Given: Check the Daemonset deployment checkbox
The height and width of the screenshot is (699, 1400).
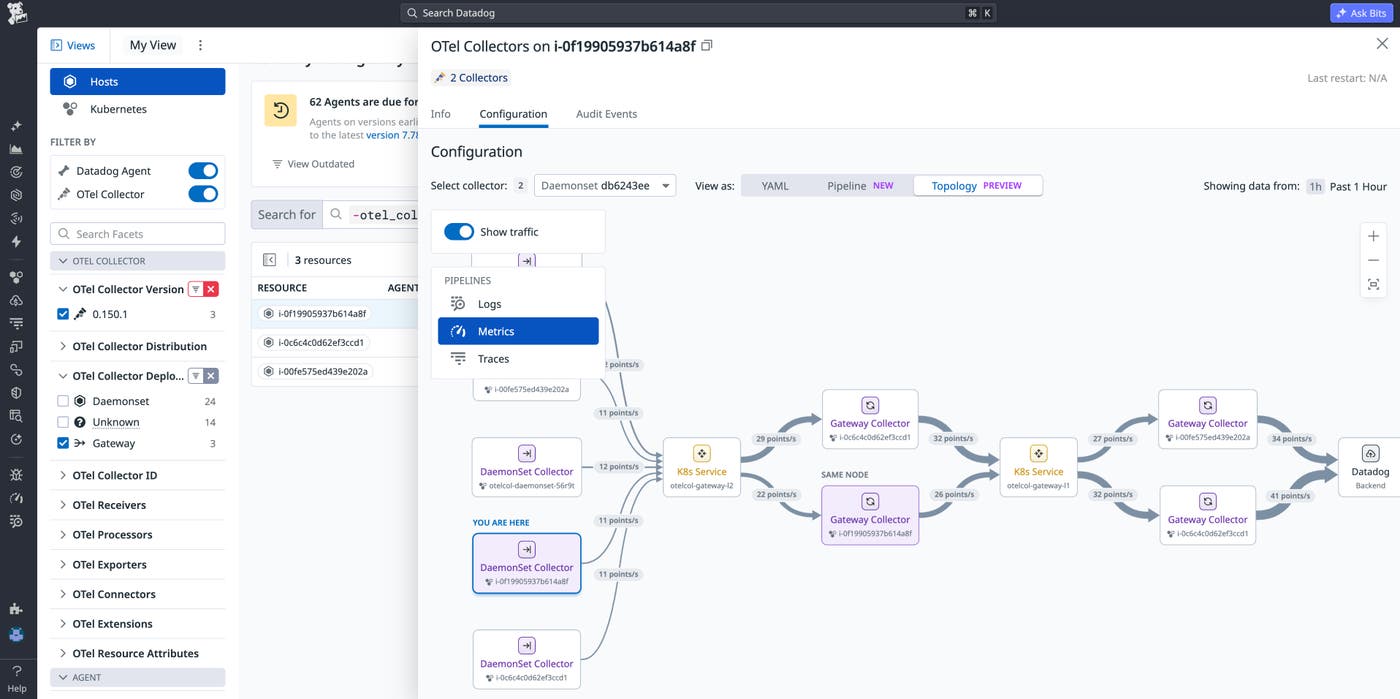Looking at the screenshot, I should [63, 401].
